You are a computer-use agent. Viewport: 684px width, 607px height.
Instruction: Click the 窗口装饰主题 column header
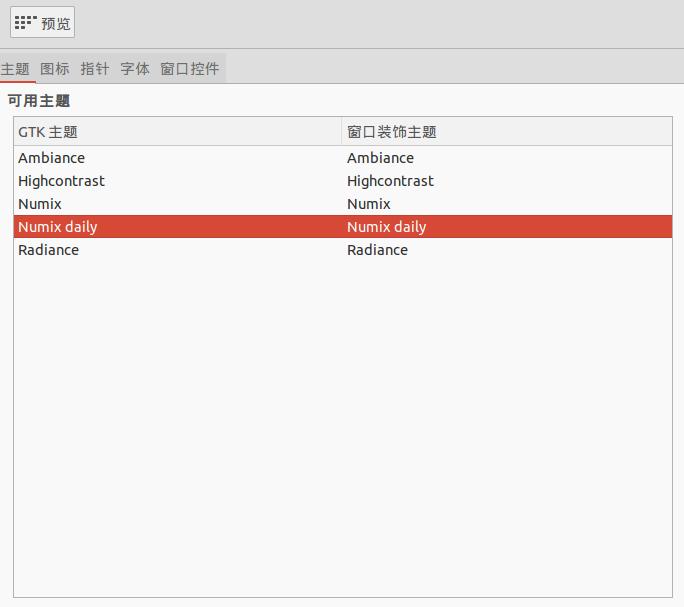point(507,131)
